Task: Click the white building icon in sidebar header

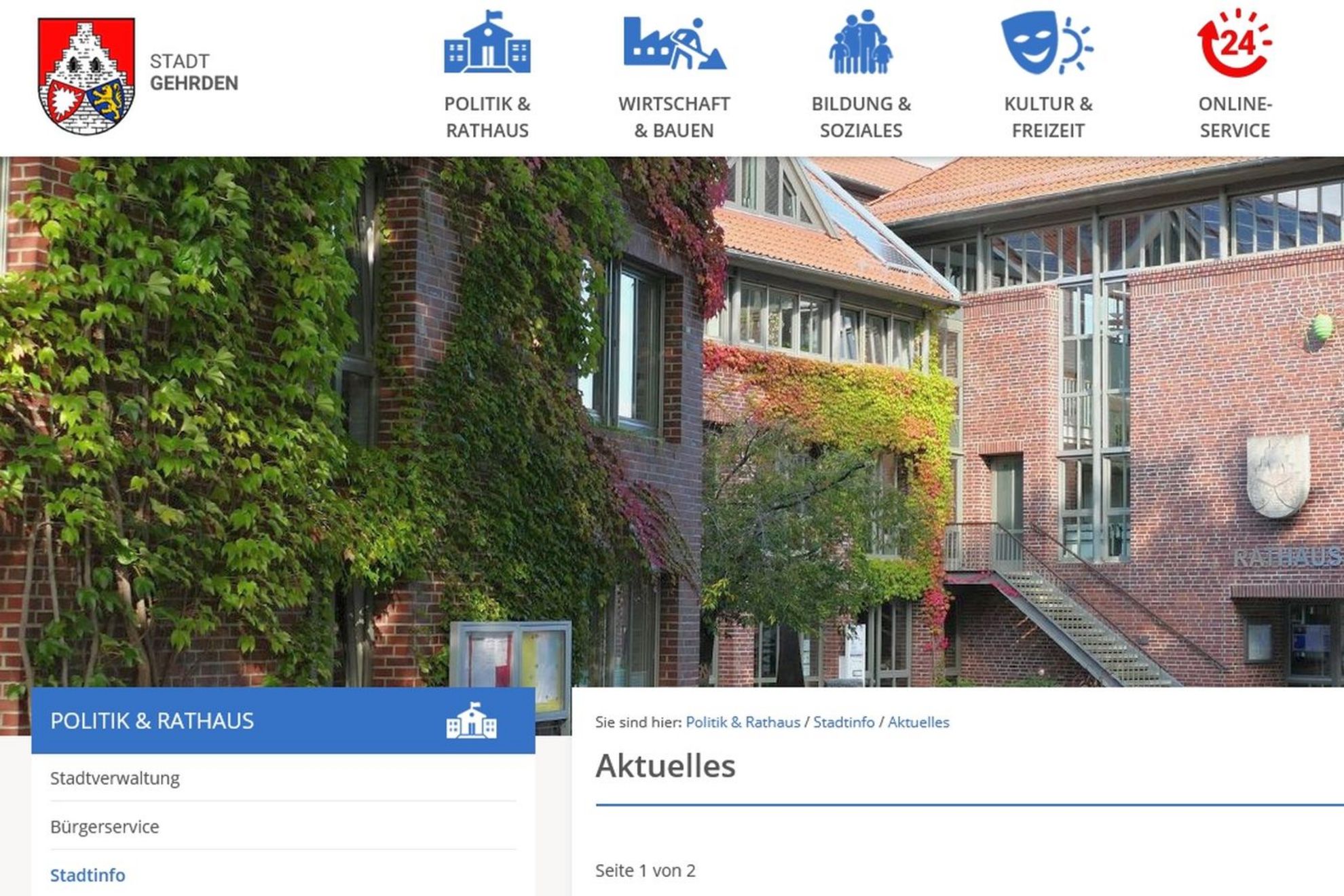Action: click(x=471, y=720)
